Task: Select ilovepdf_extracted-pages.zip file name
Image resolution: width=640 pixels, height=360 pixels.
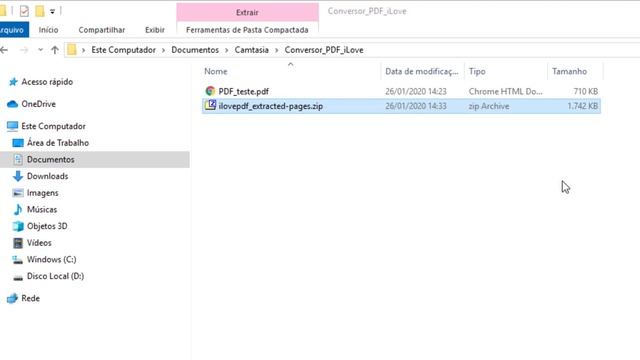Action: 271,106
